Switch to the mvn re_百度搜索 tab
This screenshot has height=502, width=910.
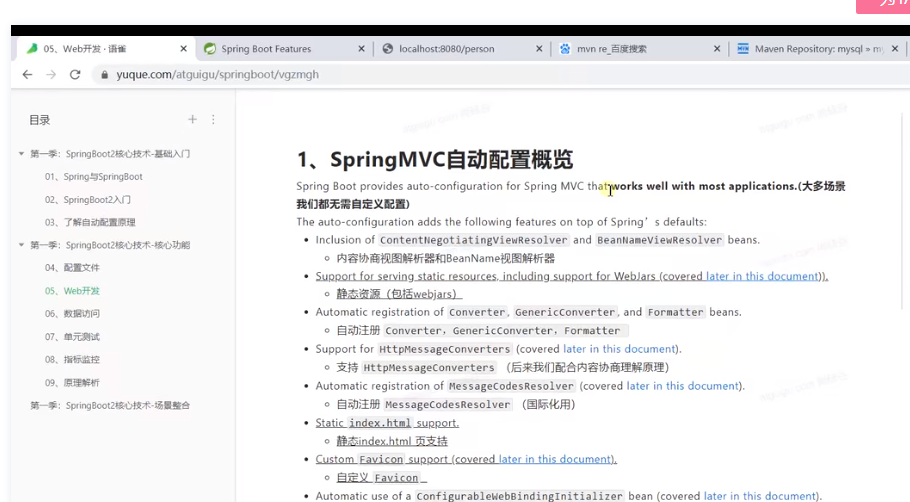638,49
